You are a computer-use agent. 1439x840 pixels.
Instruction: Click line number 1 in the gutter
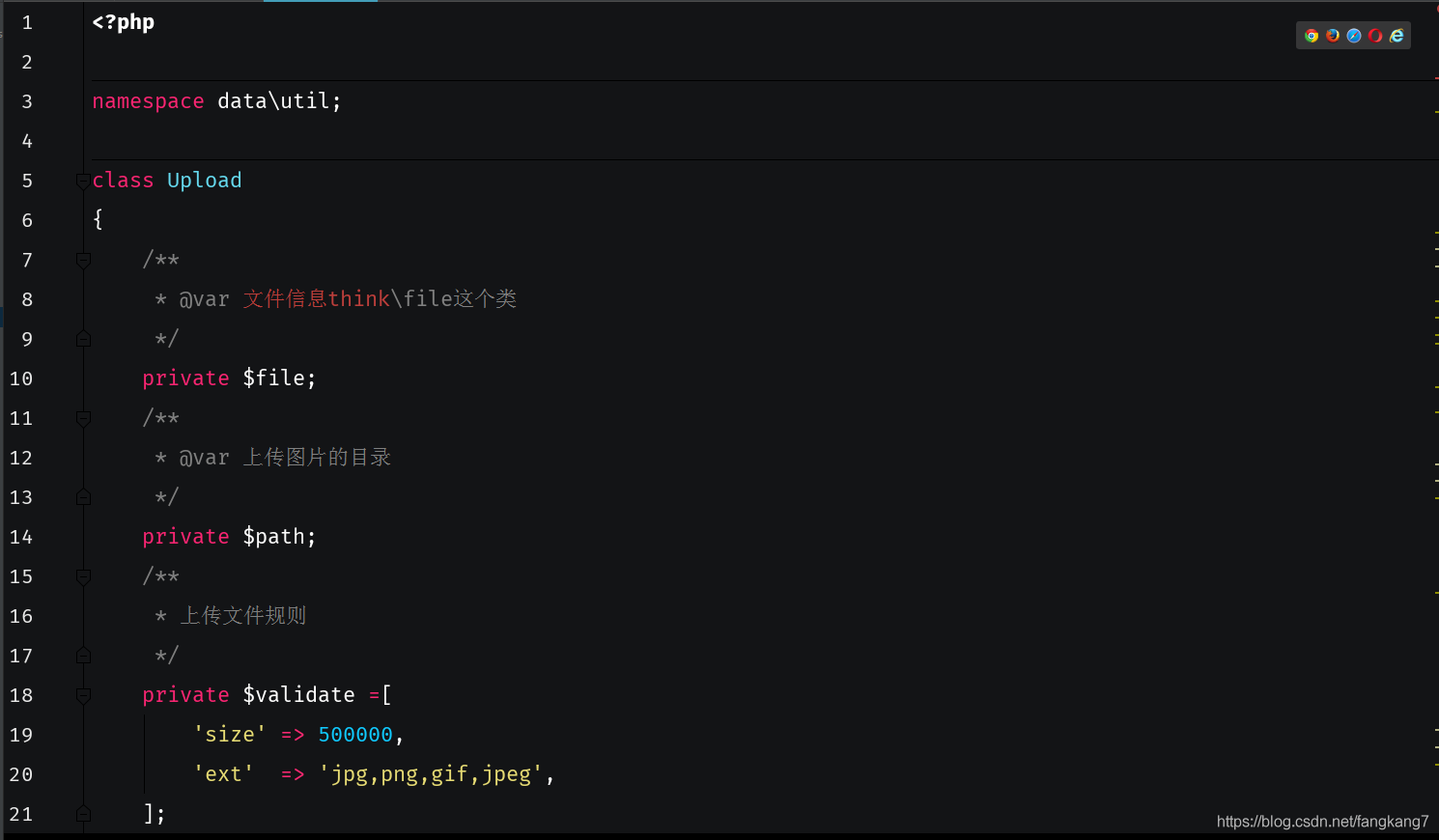[27, 22]
